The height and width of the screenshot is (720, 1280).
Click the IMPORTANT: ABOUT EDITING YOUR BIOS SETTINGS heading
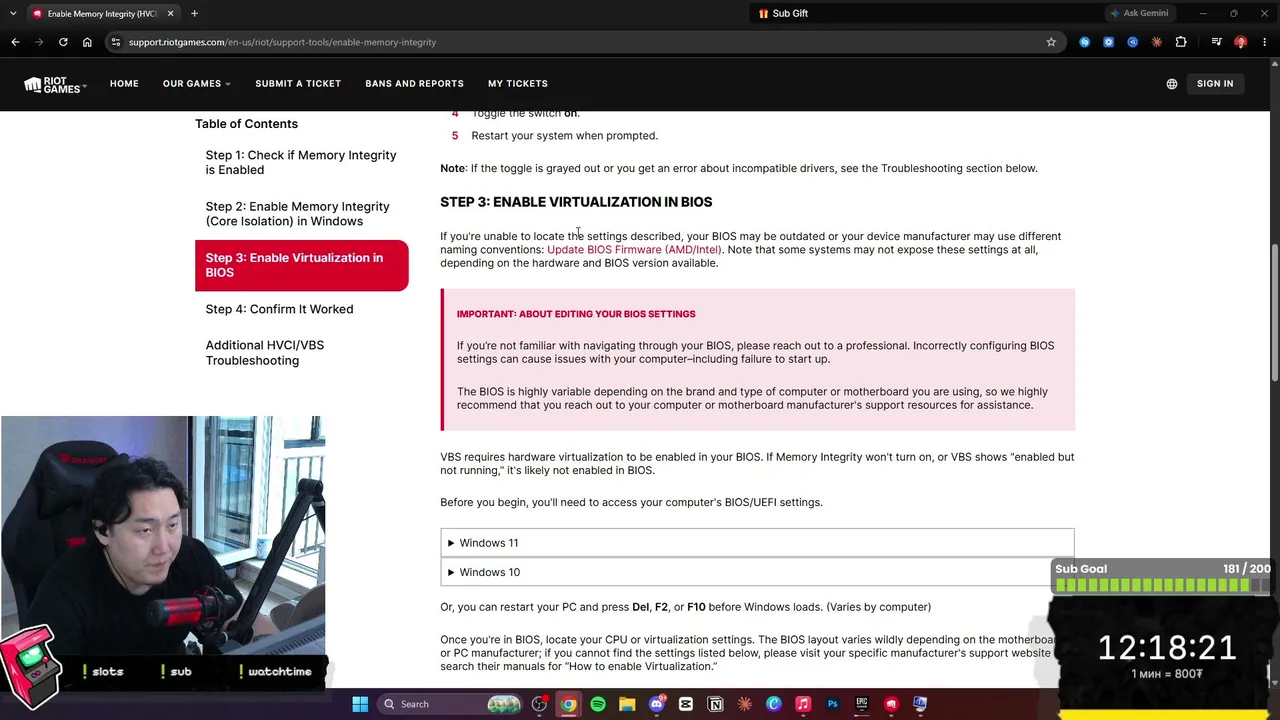[576, 314]
